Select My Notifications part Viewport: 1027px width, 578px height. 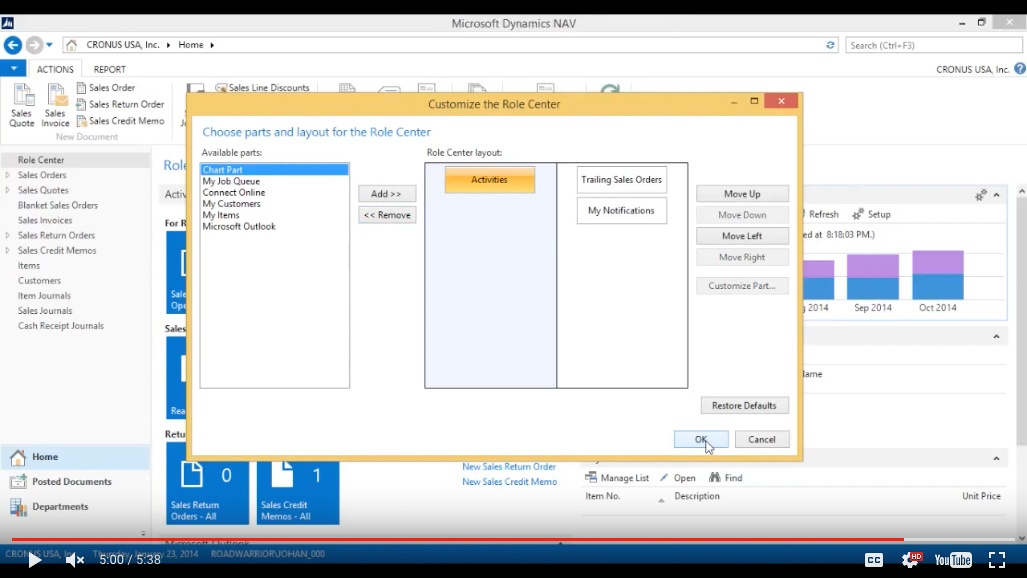pyautogui.click(x=622, y=210)
